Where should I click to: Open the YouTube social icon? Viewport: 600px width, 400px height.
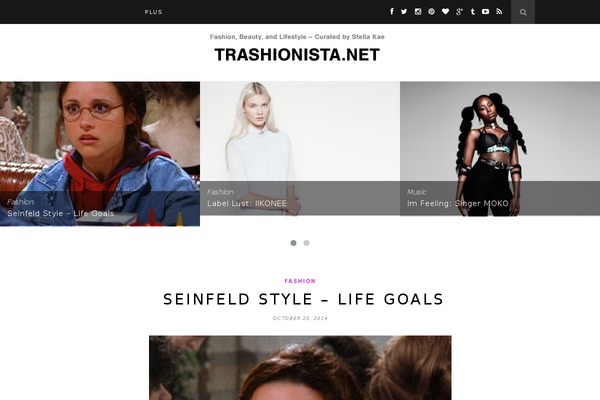[x=485, y=11]
